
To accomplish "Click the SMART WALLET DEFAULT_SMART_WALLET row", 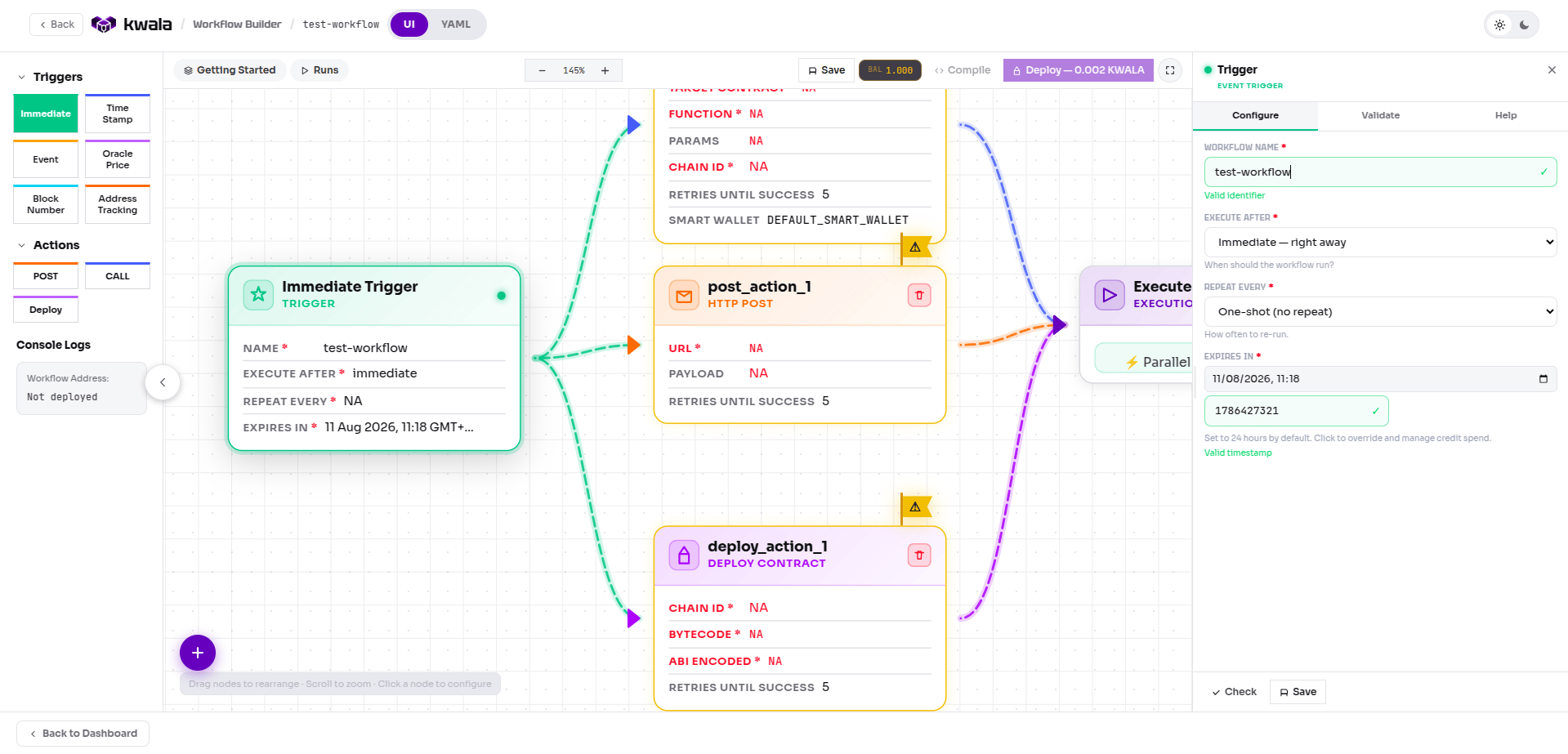I will pyautogui.click(x=800, y=220).
